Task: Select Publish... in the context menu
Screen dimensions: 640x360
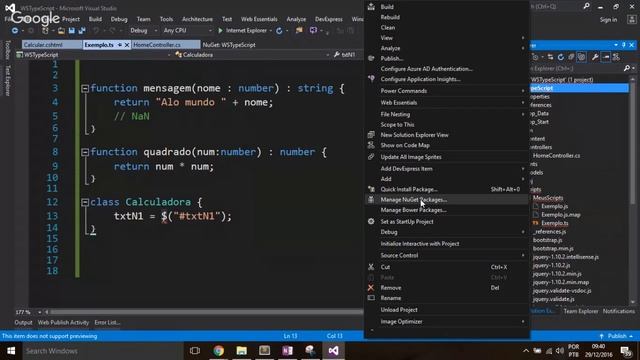Action: click(447, 58)
